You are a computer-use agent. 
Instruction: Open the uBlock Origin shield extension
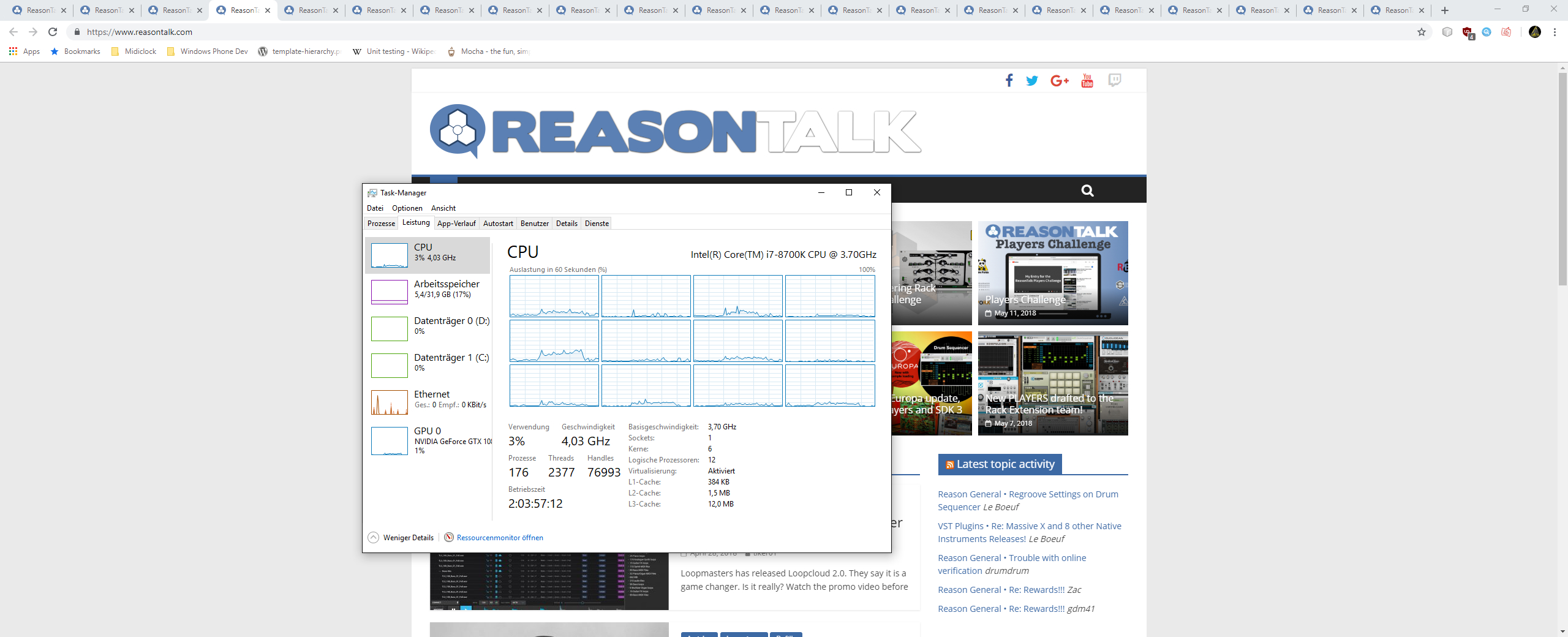pyautogui.click(x=1468, y=32)
